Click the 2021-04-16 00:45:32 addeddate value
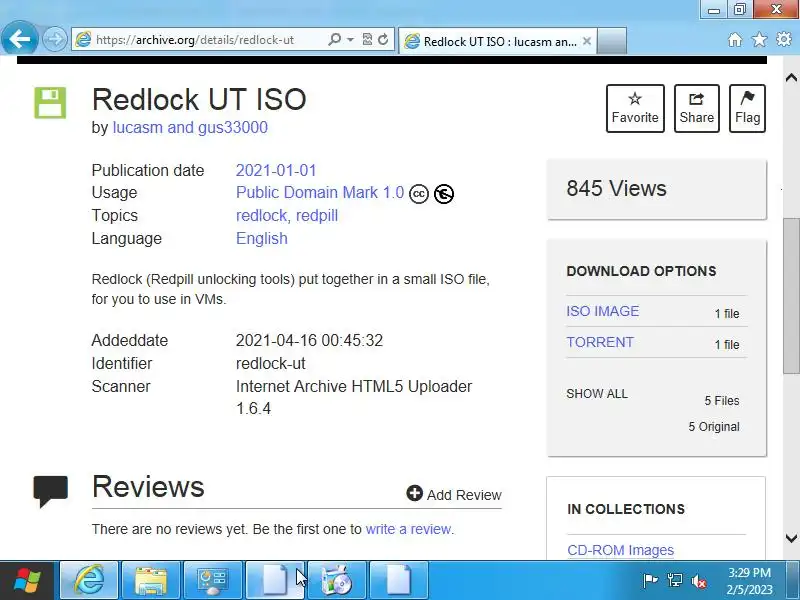The height and width of the screenshot is (600, 800). click(x=309, y=340)
